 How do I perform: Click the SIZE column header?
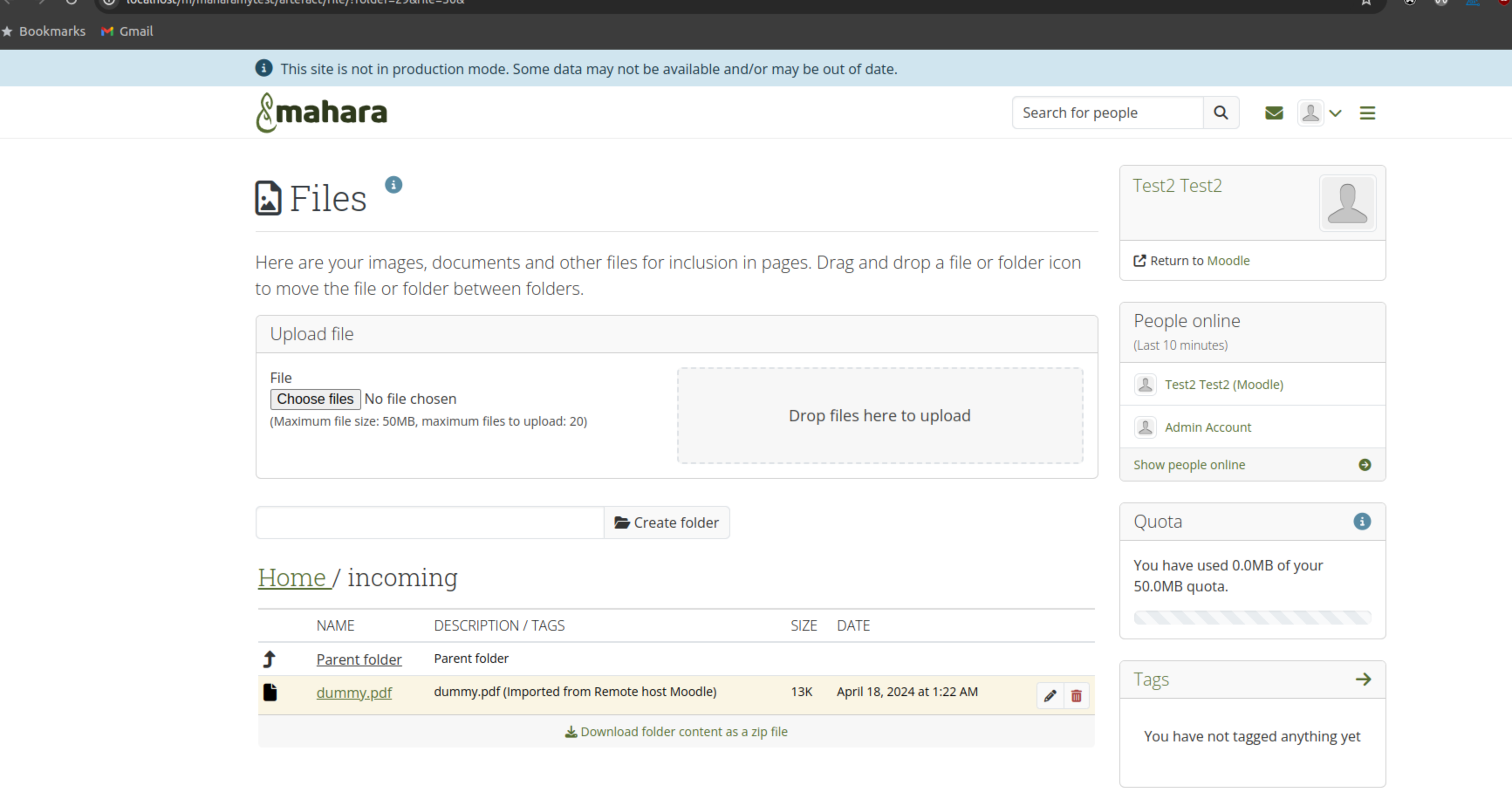(804, 625)
